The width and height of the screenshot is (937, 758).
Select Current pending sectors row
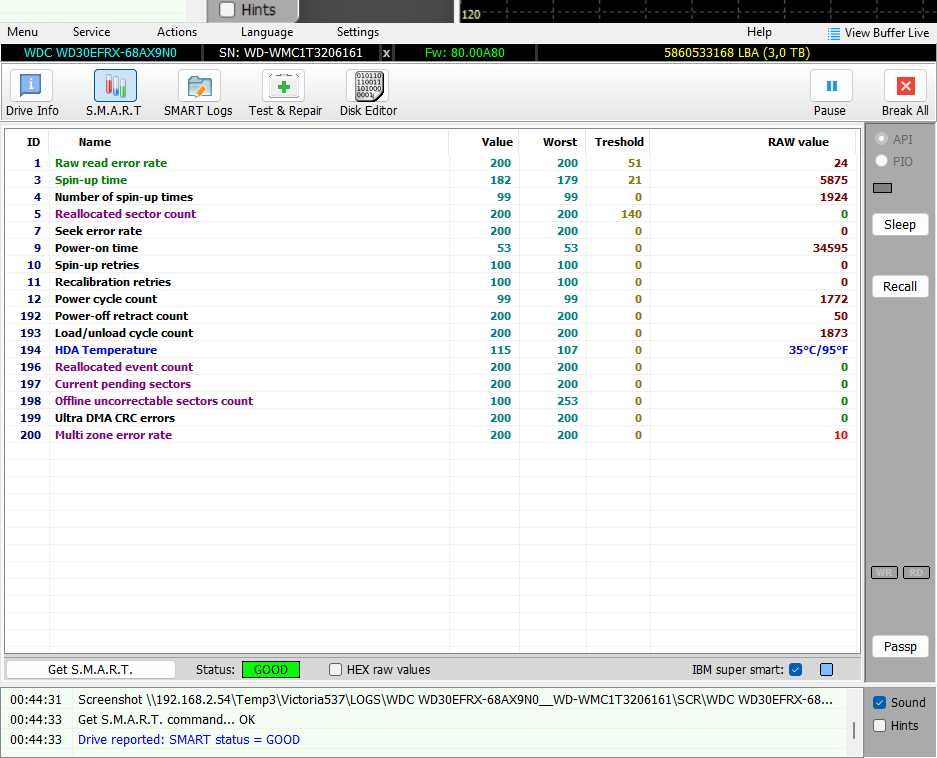433,384
